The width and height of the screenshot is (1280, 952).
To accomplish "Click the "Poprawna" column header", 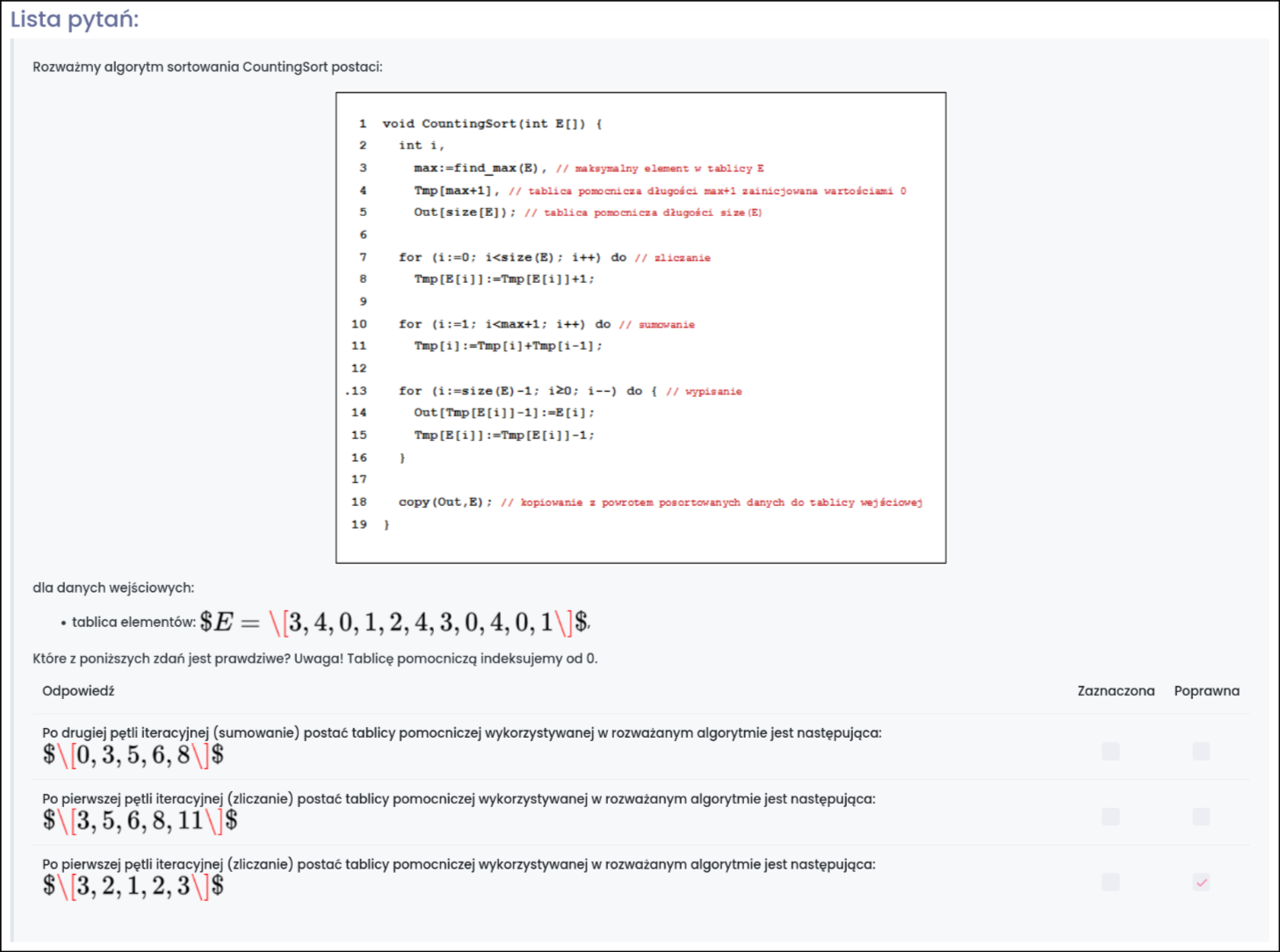I will click(1206, 691).
